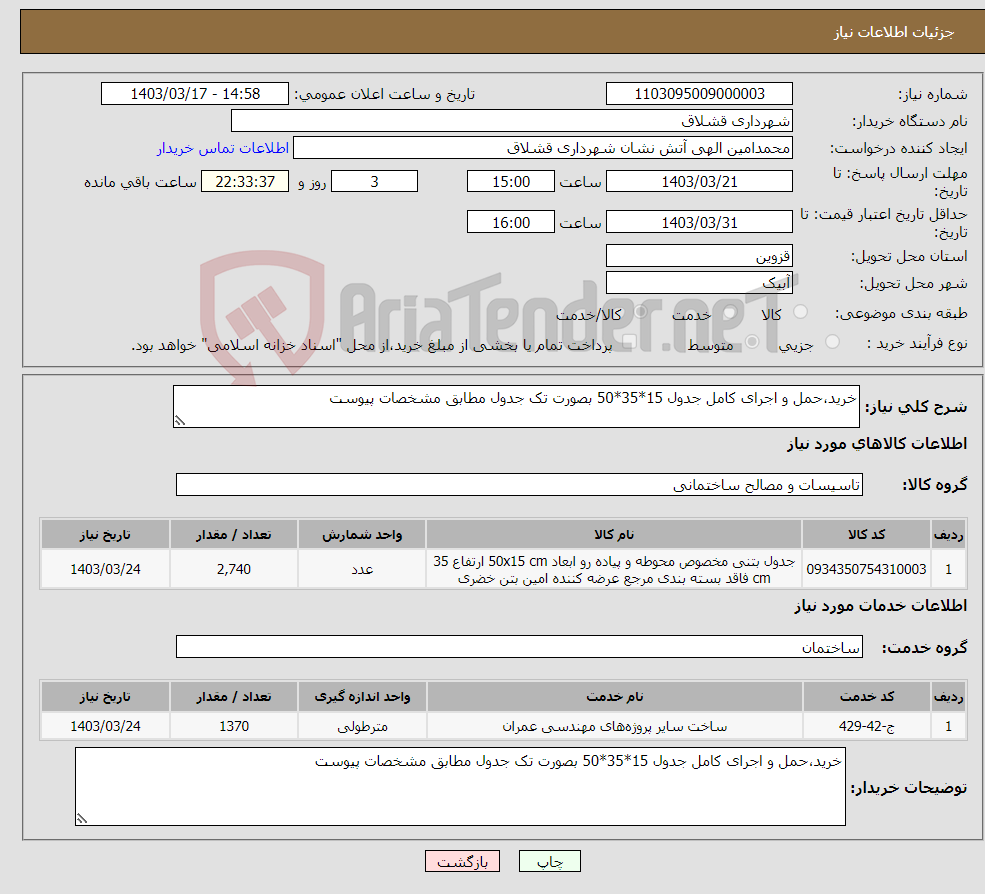Click the service code cell ج-42-429
This screenshot has height=894, width=985.
[866, 726]
